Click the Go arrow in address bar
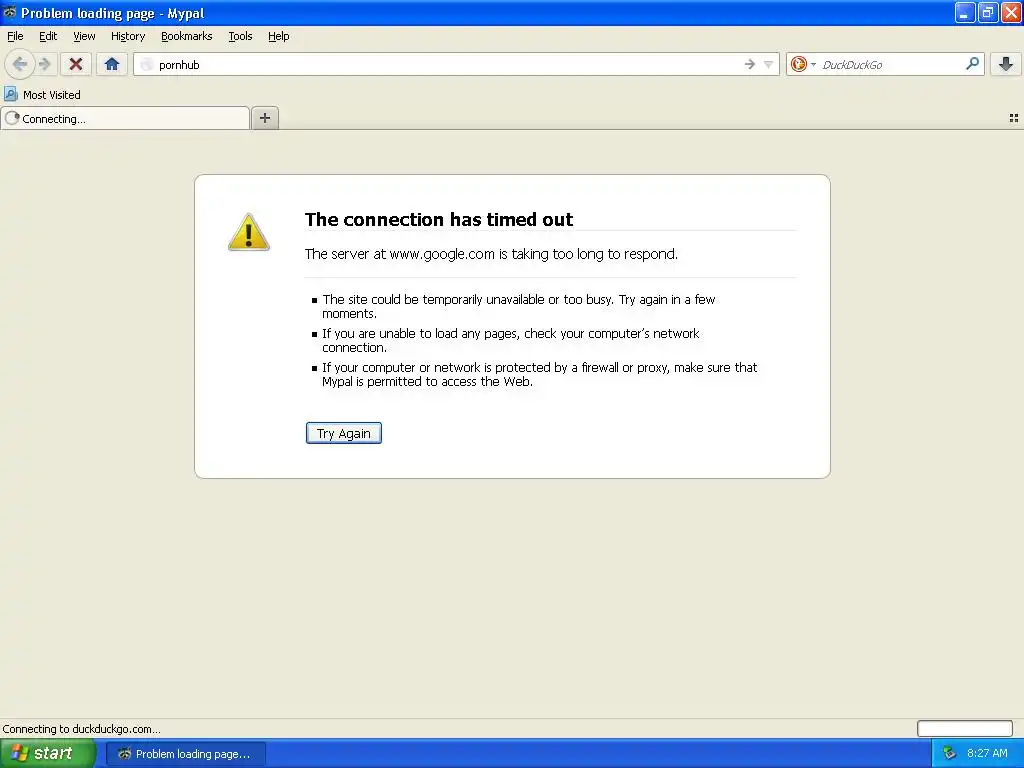The image size is (1024, 768). click(x=749, y=64)
